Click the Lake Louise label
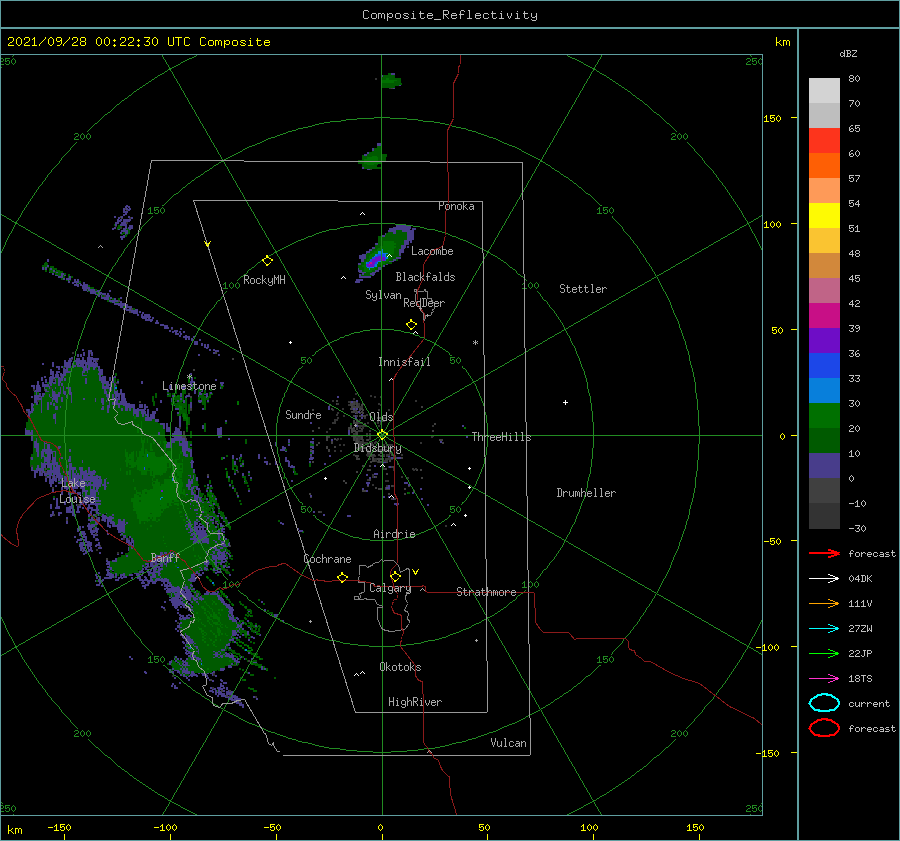900x841 pixels. click(77, 491)
